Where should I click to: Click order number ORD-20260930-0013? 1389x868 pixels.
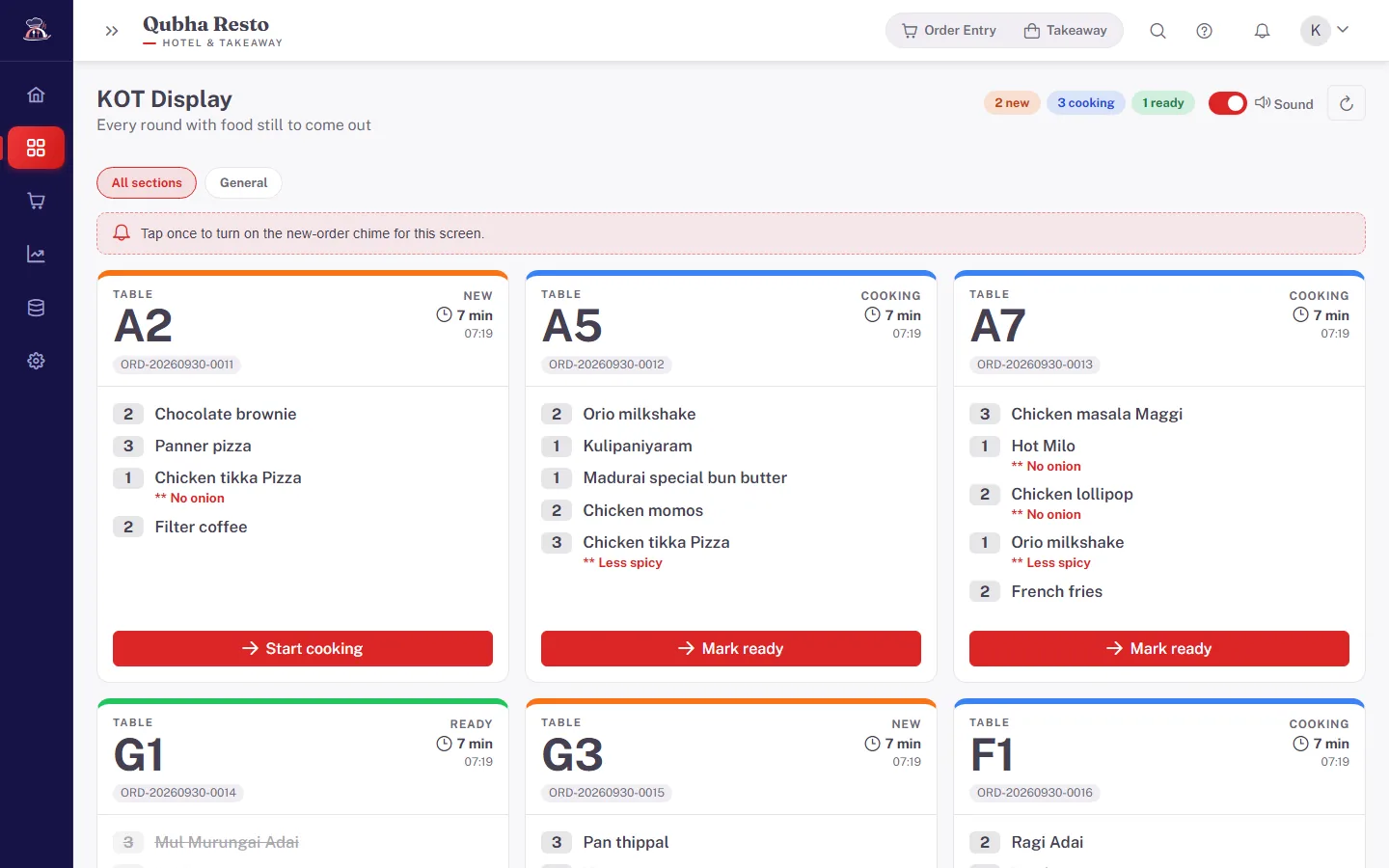1035,365
